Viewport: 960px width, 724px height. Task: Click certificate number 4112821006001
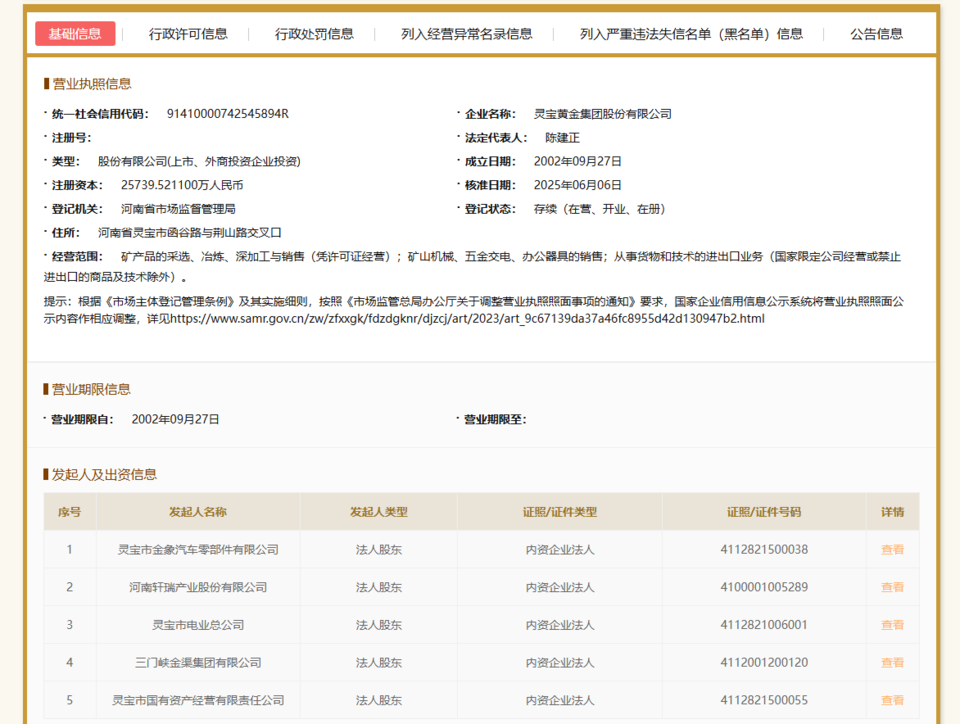[764, 625]
